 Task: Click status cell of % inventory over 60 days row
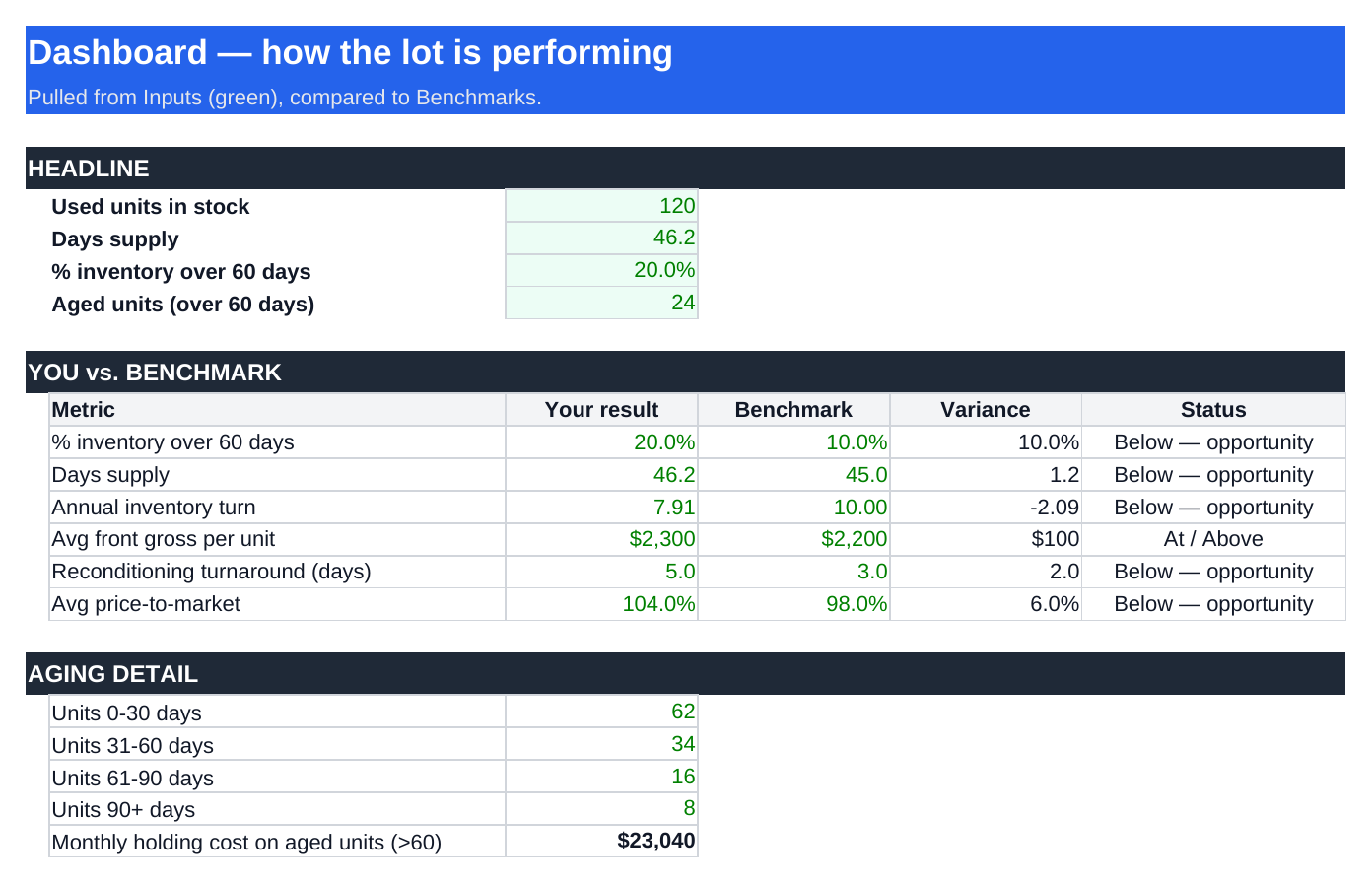(1213, 442)
